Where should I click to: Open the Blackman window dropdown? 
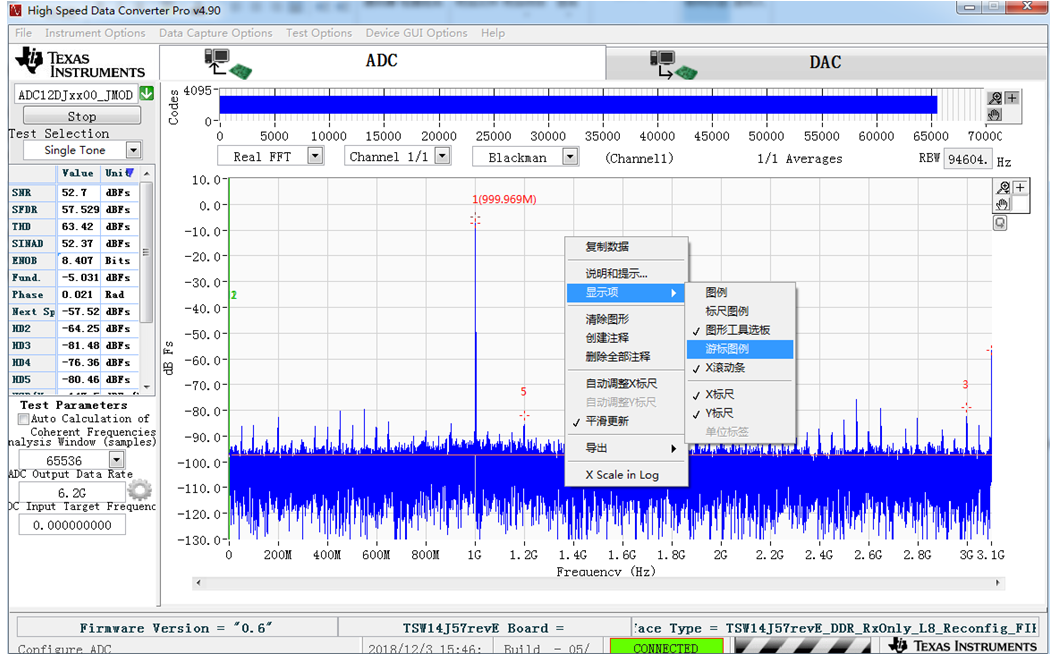pyautogui.click(x=570, y=157)
